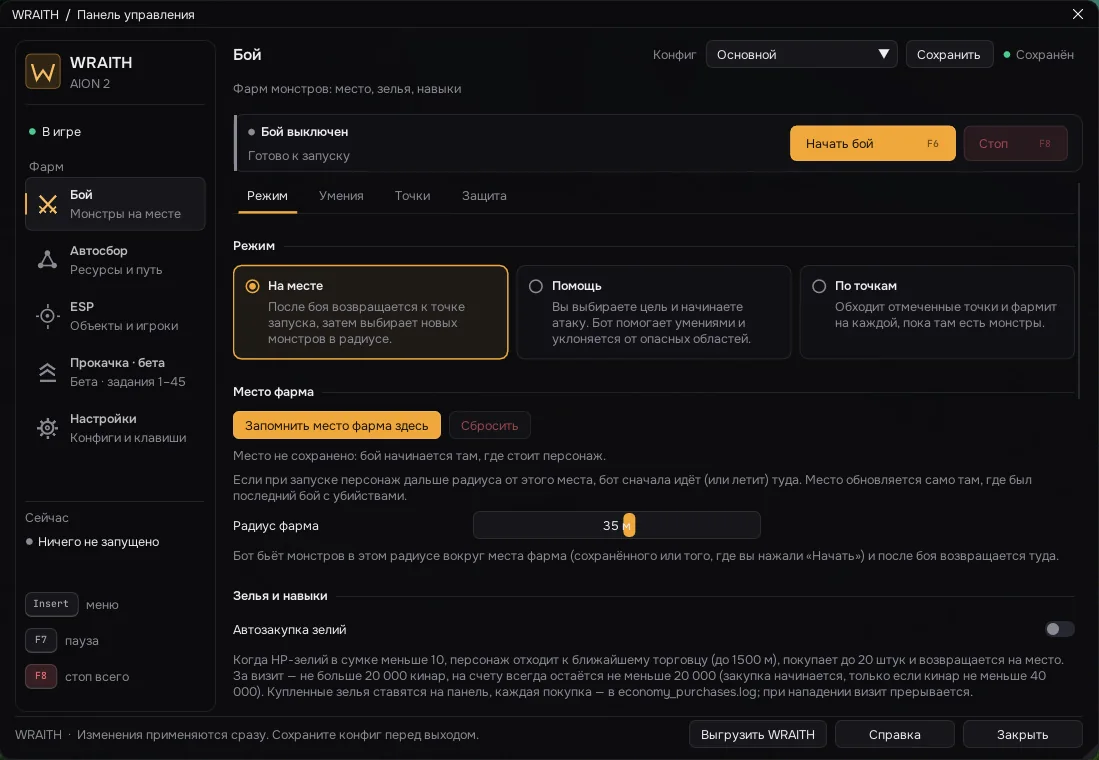Select the На месте mode radio button
Image resolution: width=1099 pixels, height=760 pixels.
252,286
